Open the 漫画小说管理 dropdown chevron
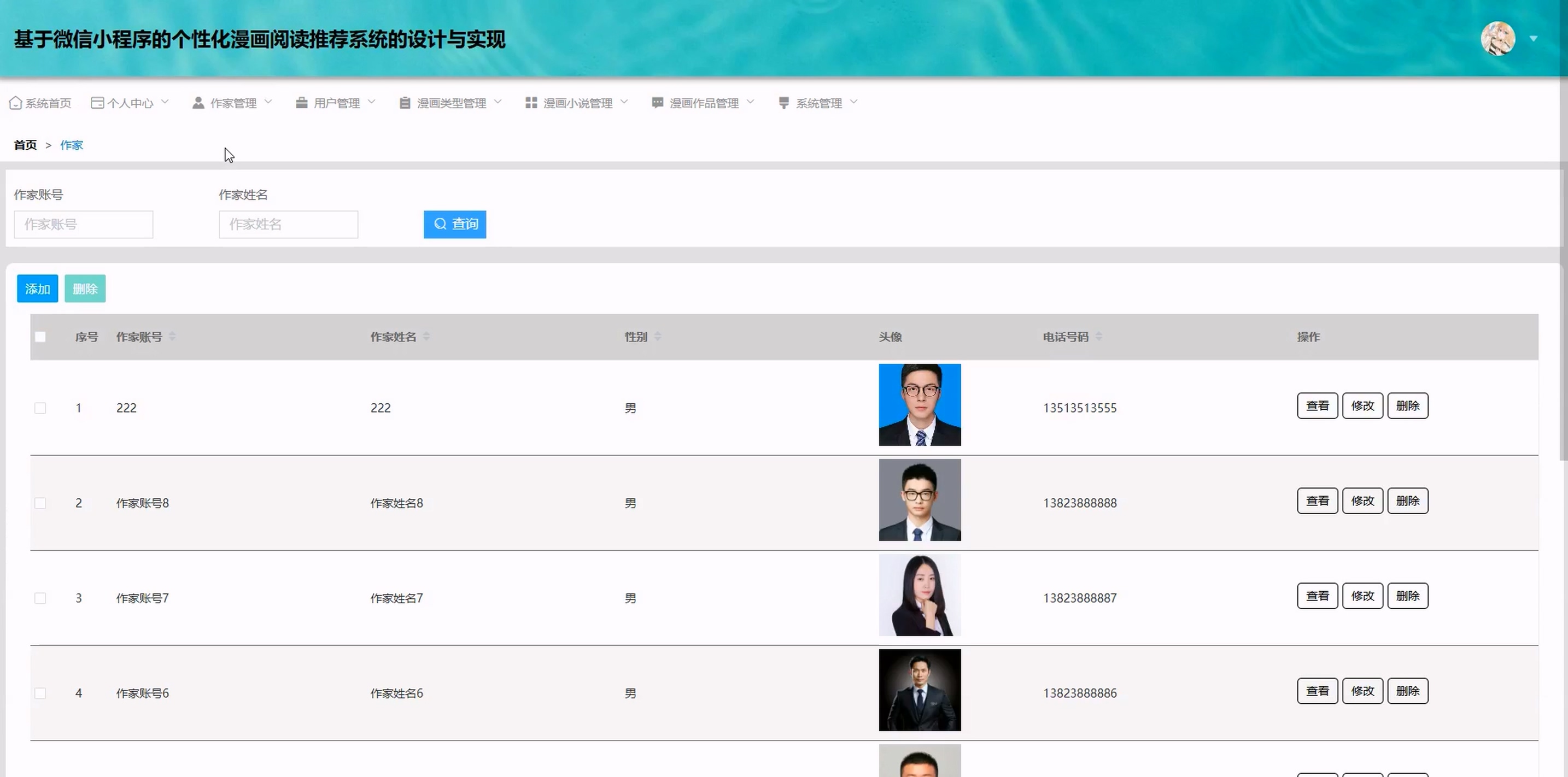Viewport: 1568px width, 777px height. coord(624,102)
